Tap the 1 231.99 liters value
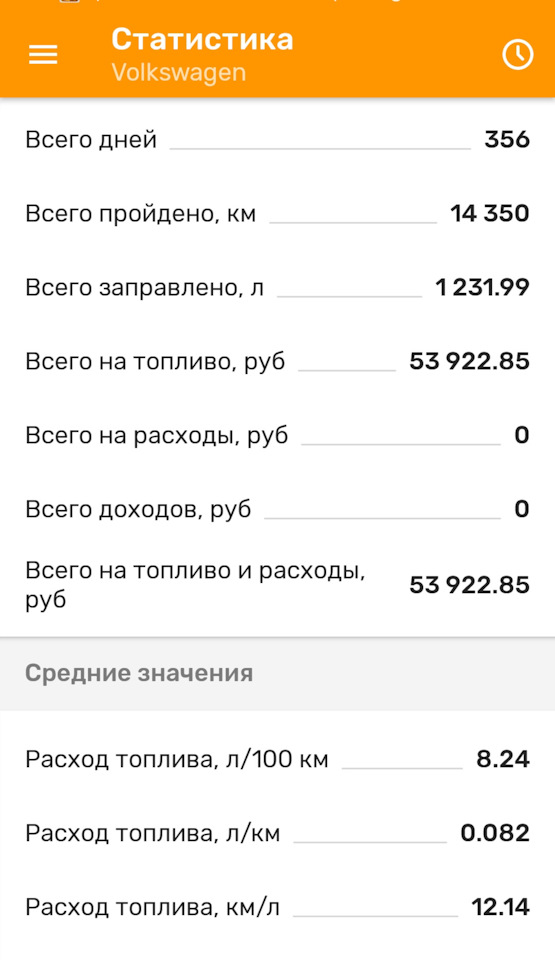 pos(482,288)
